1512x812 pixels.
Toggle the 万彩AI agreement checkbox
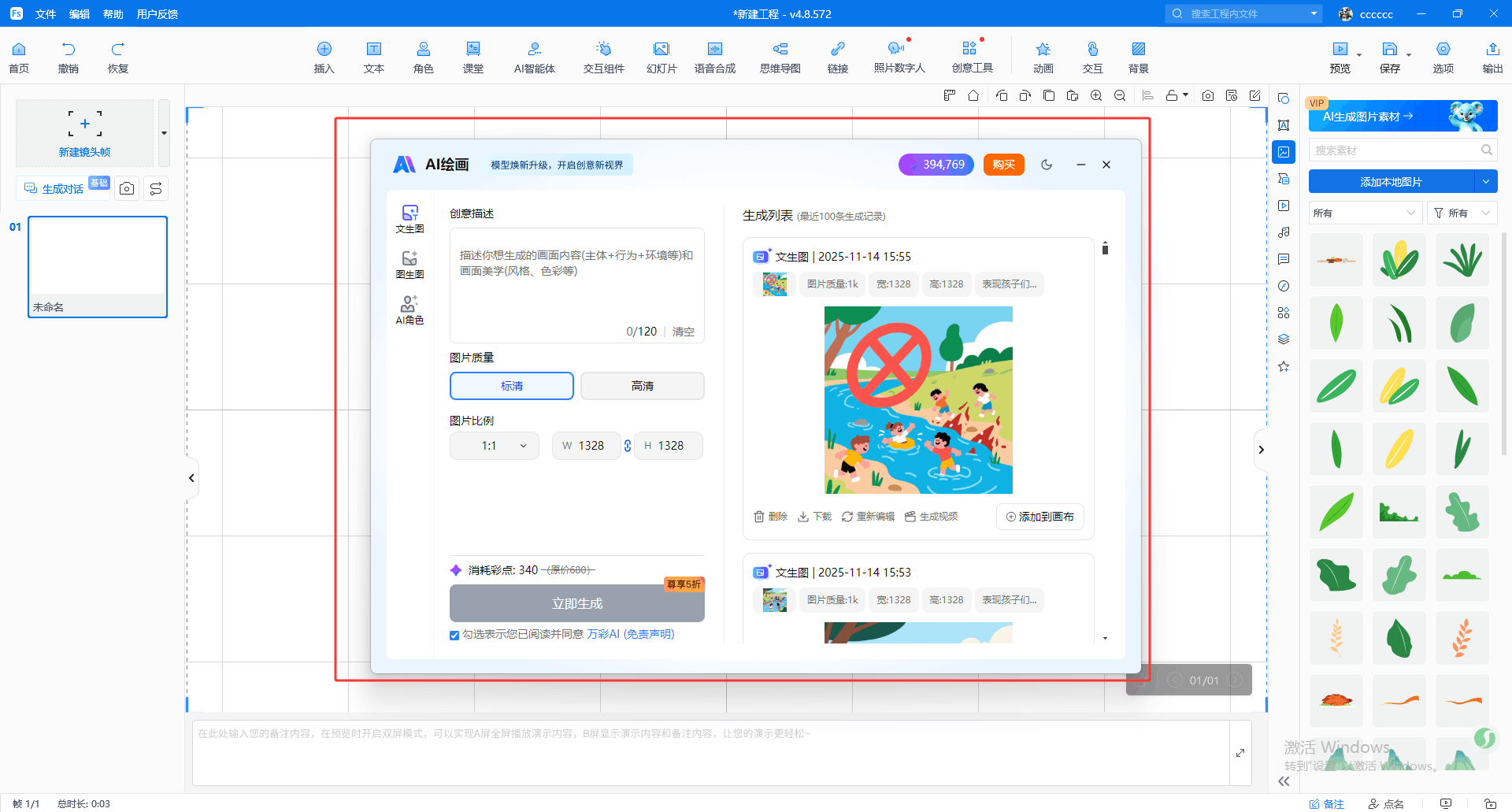(454, 636)
